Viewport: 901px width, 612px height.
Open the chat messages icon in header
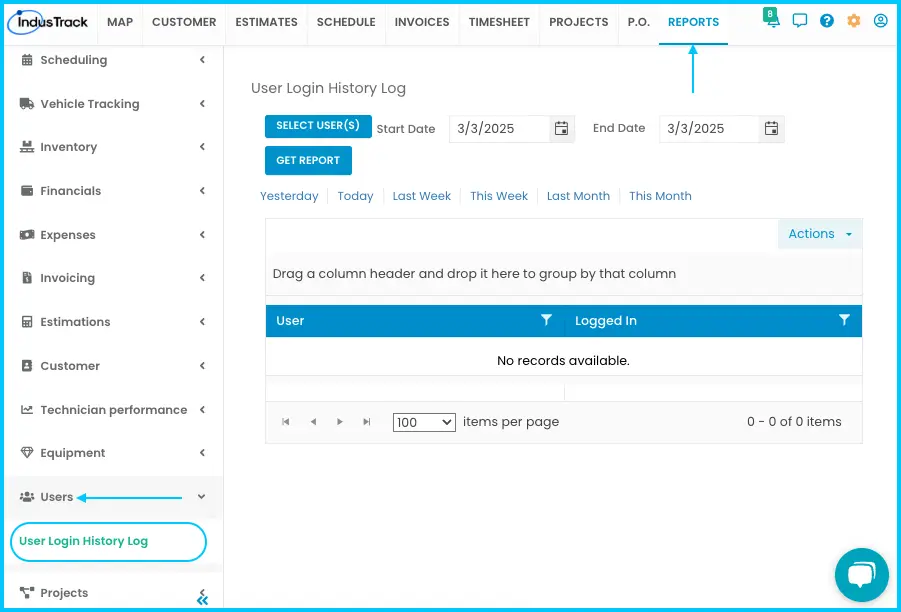click(799, 21)
